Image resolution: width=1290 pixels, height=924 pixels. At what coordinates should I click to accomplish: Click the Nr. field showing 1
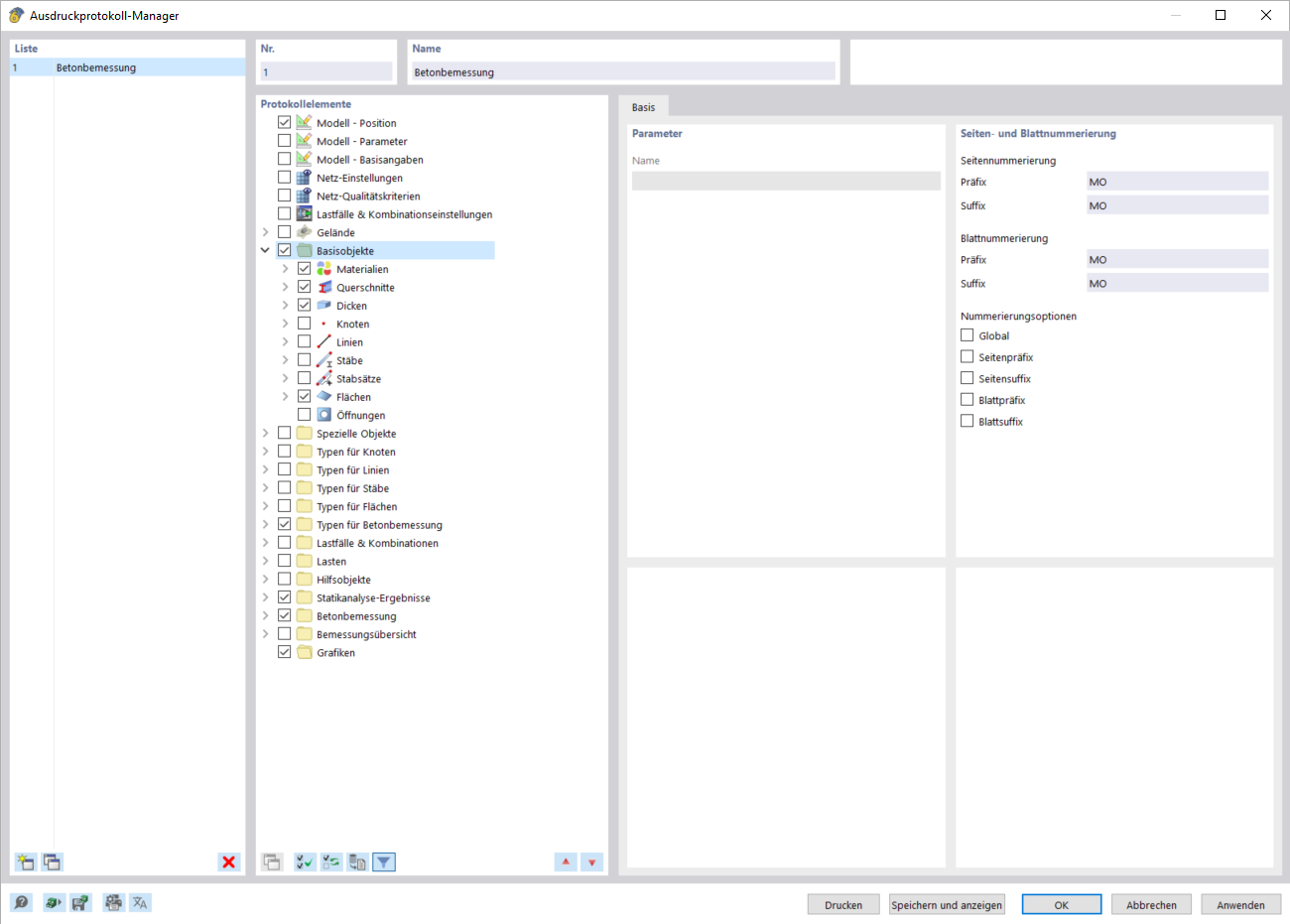point(326,71)
